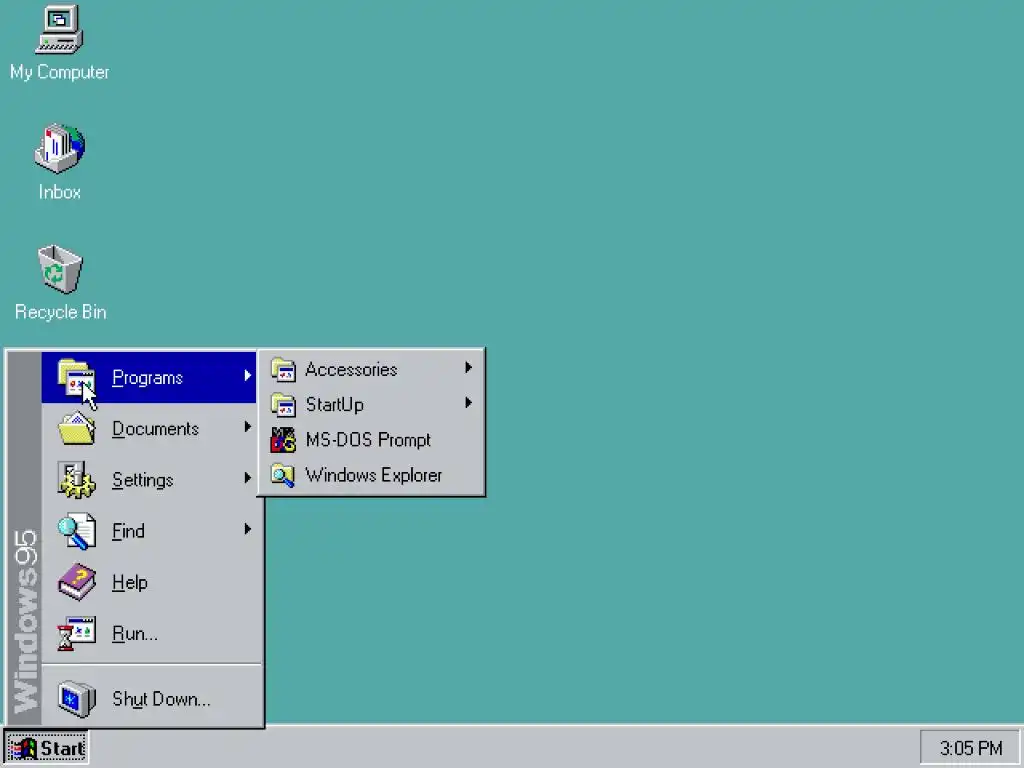Click the Settings gear icon

pos(76,480)
